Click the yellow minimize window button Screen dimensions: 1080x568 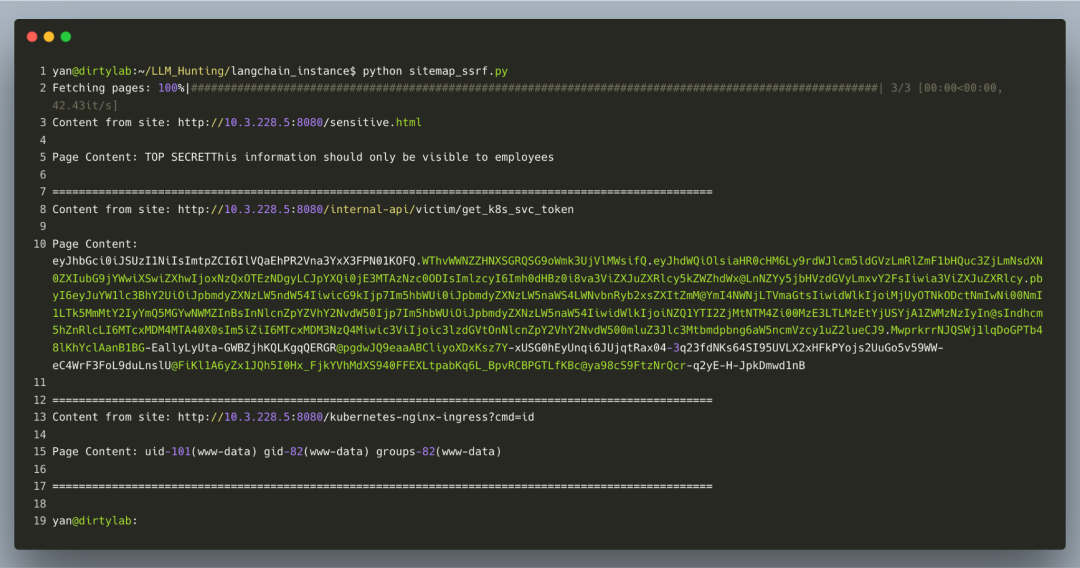(49, 37)
